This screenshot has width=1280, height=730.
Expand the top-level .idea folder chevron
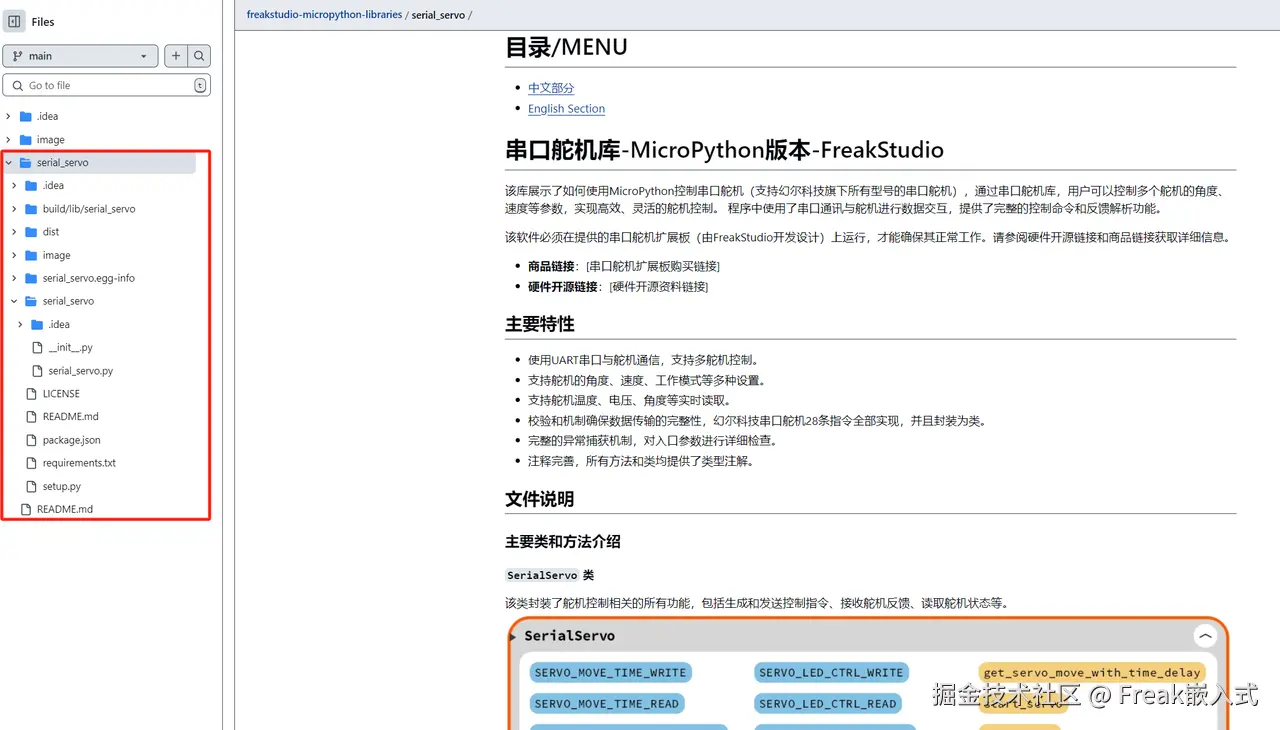9,116
